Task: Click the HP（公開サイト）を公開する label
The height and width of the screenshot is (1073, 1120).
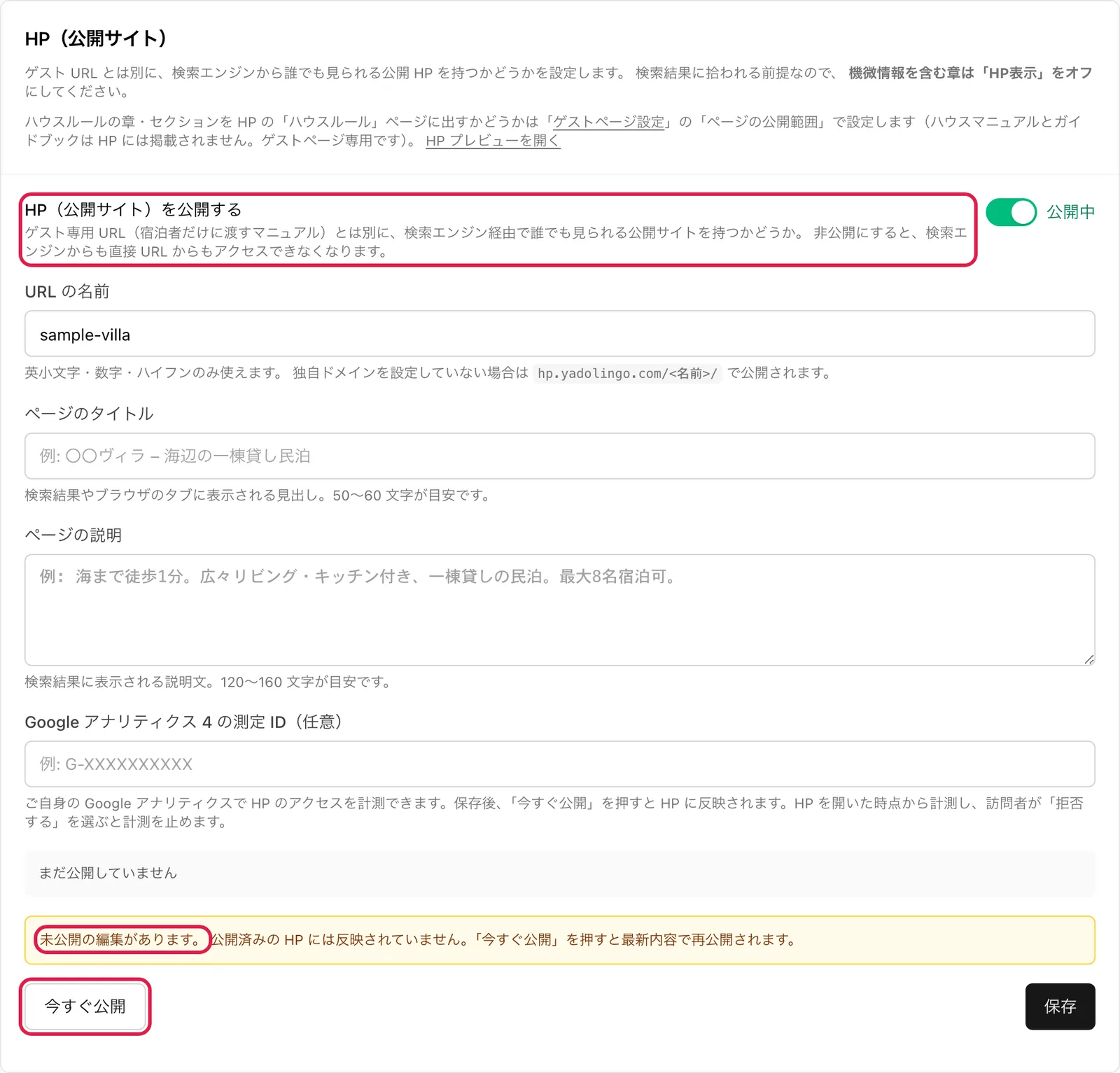Action: [133, 209]
